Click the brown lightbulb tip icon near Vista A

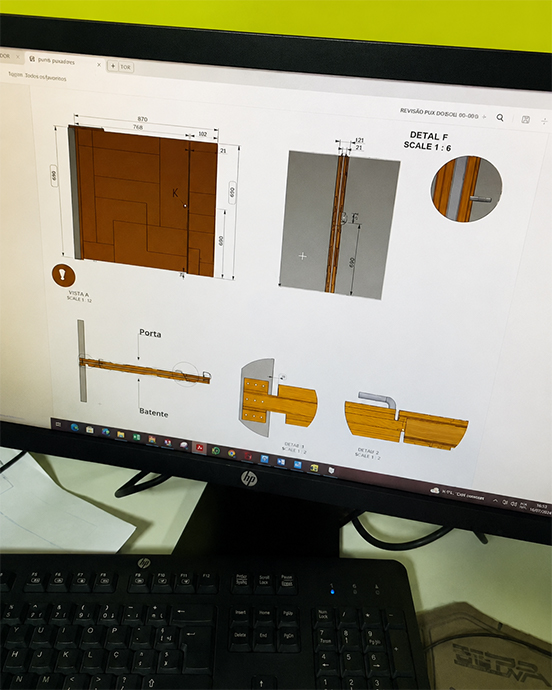[x=63, y=275]
